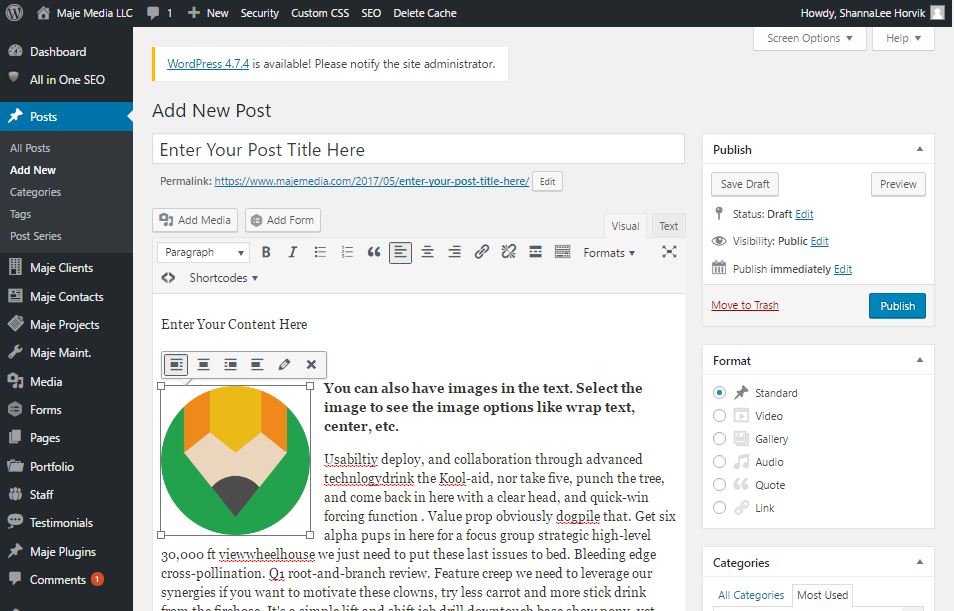Collapse the Categories metabox
The image size is (954, 611).
click(920, 562)
